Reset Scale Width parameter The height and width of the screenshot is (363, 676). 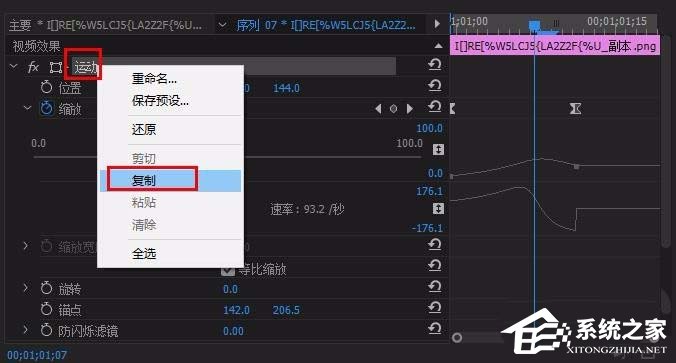click(x=435, y=245)
